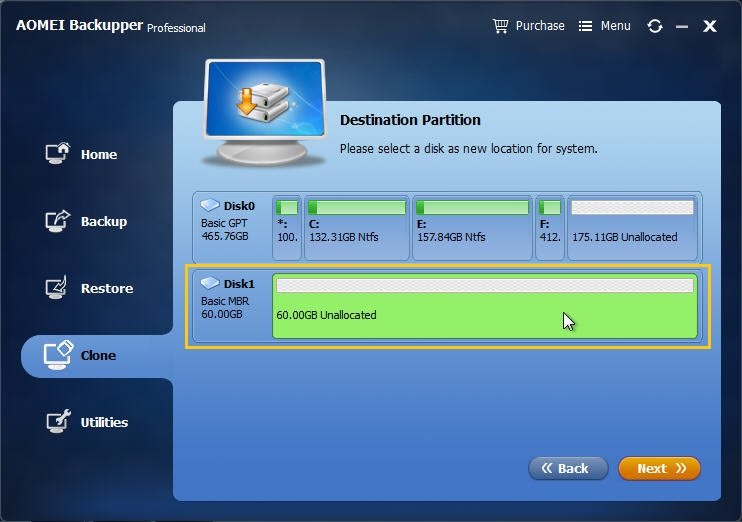This screenshot has height=522, width=742.
Task: Select the first 100MB system partition
Action: point(287,228)
